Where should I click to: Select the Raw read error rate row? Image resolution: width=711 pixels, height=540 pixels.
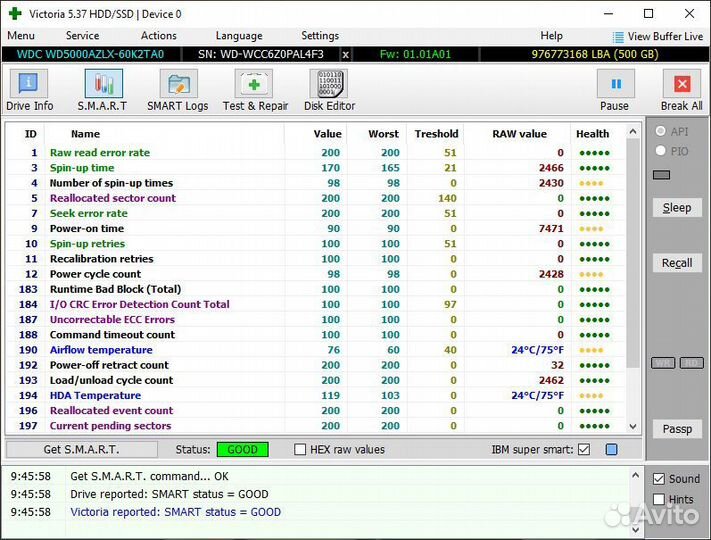point(316,153)
